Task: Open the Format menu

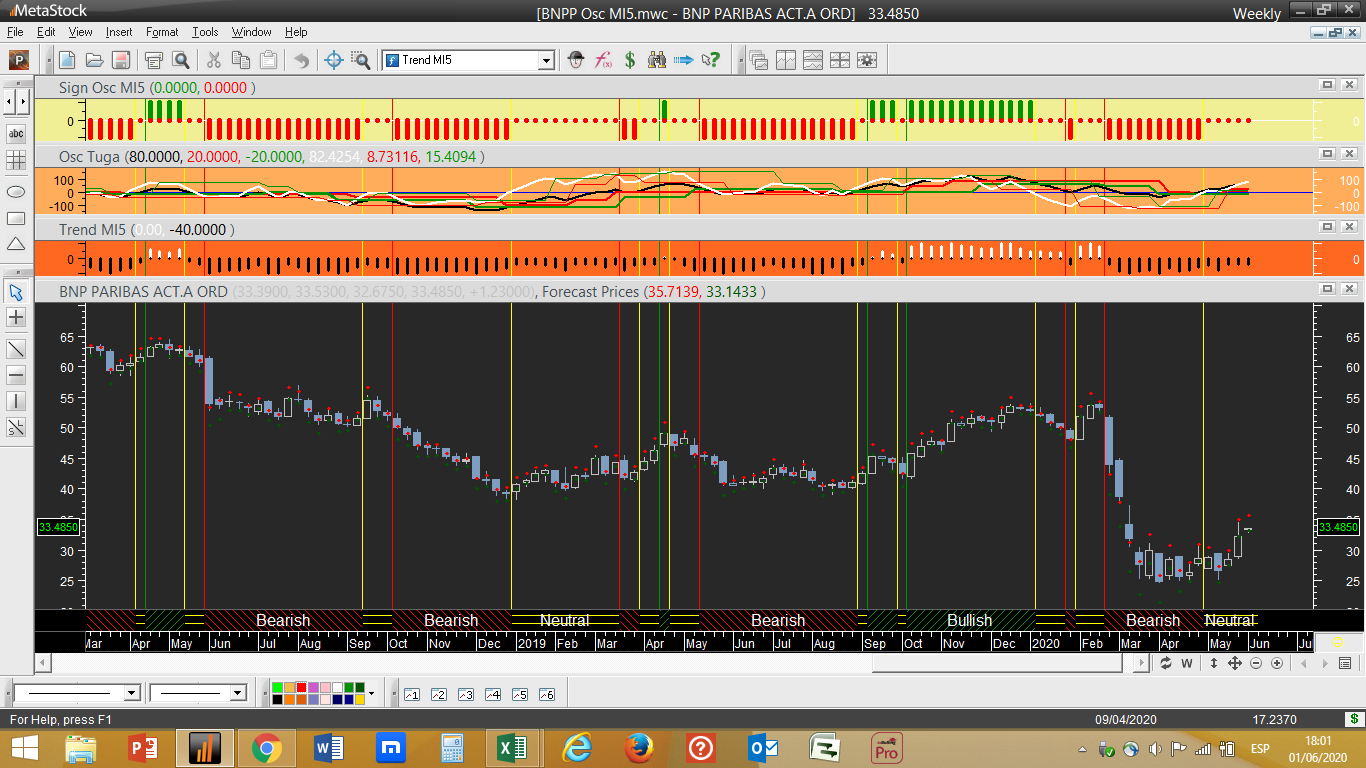Action: (162, 32)
